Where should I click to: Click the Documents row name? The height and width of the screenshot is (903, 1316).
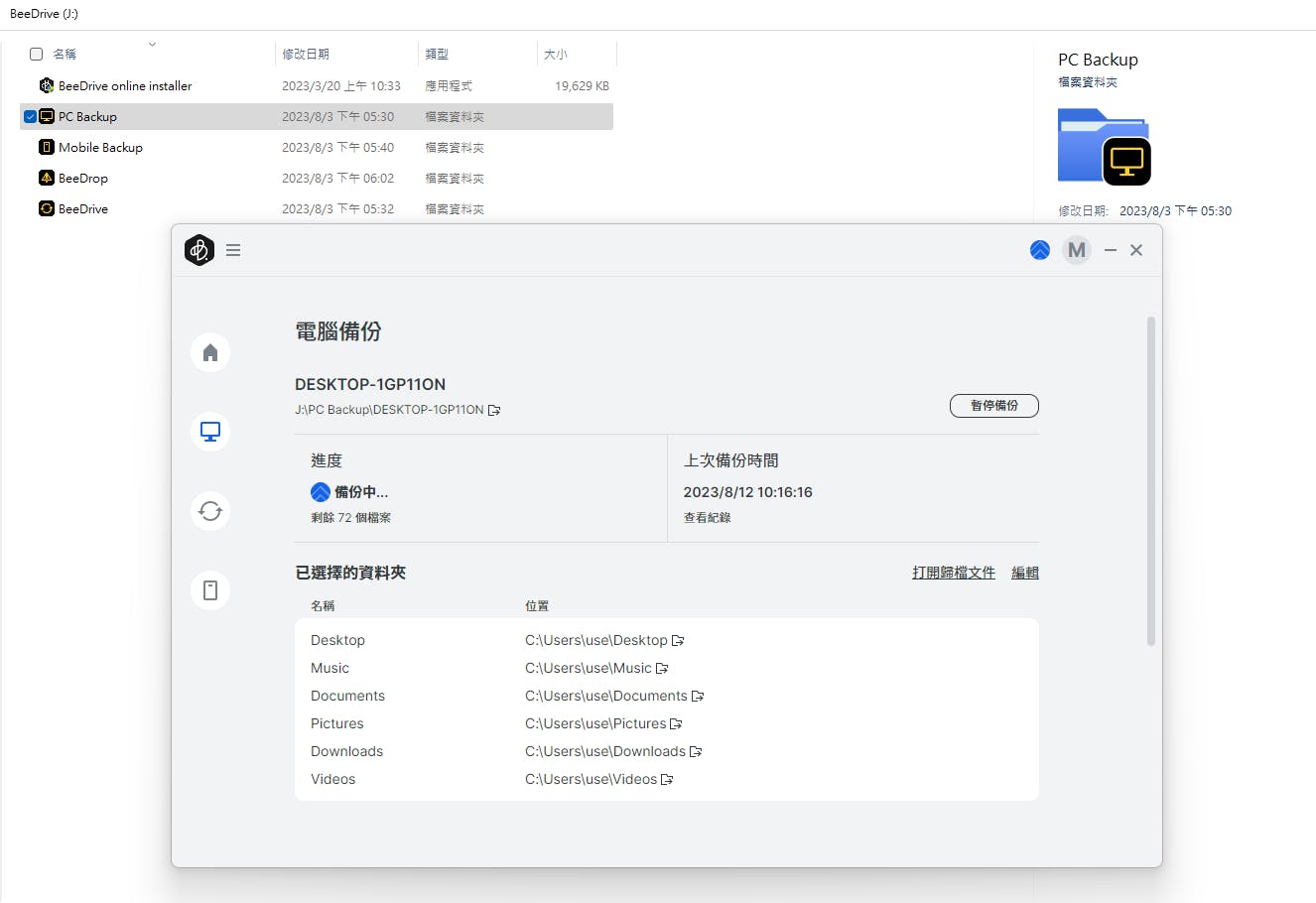click(x=347, y=696)
